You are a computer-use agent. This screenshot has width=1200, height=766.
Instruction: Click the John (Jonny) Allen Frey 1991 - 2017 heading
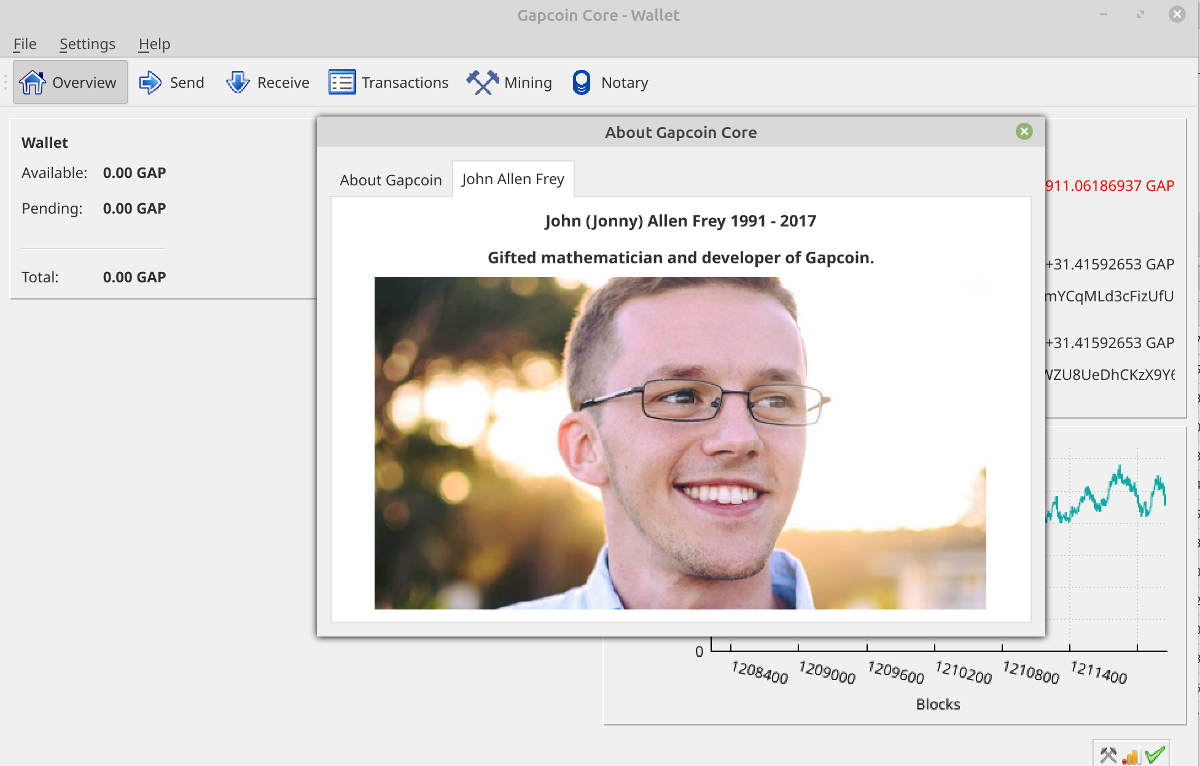[x=681, y=220]
